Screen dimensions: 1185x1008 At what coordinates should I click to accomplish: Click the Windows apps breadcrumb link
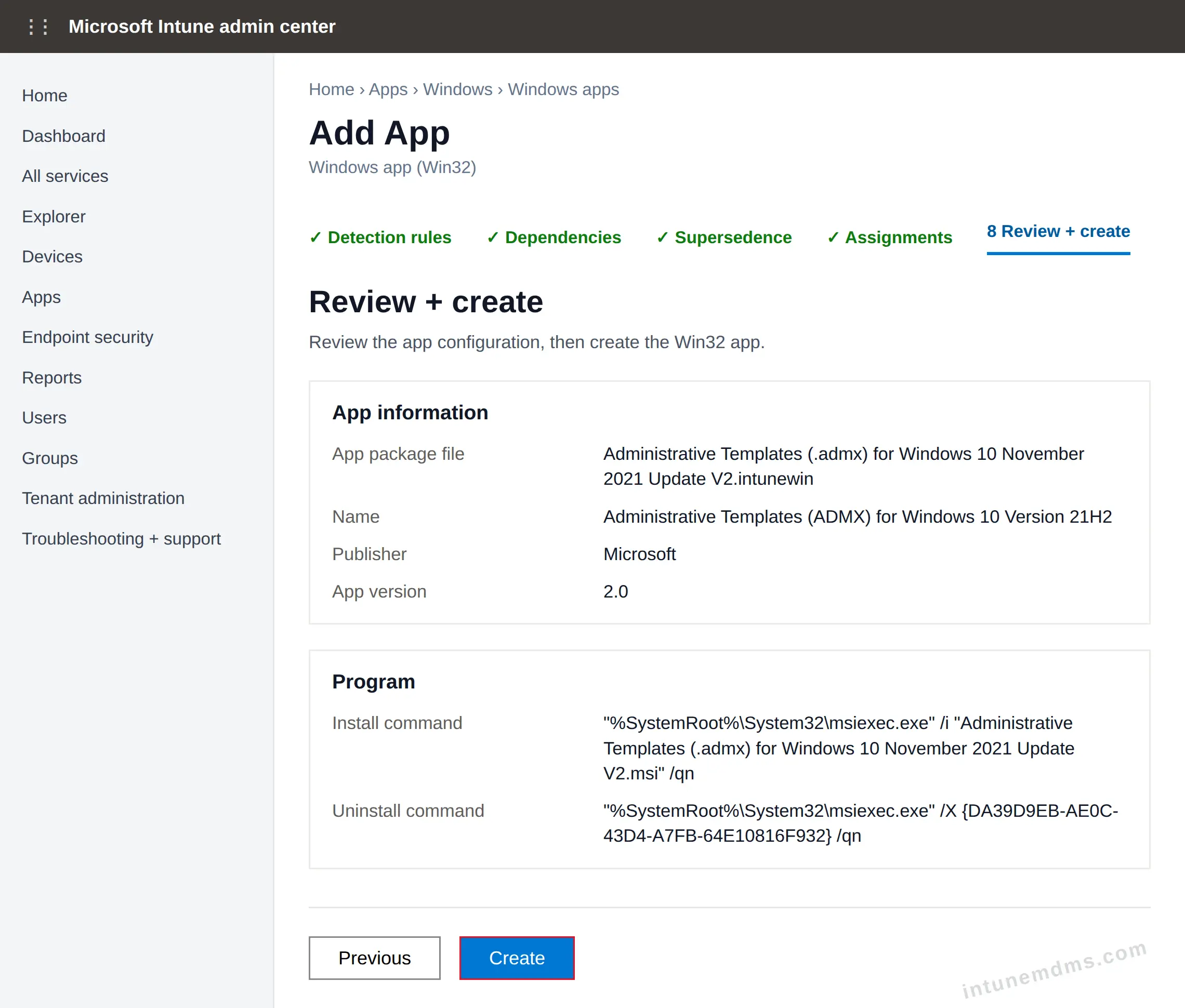tap(563, 90)
